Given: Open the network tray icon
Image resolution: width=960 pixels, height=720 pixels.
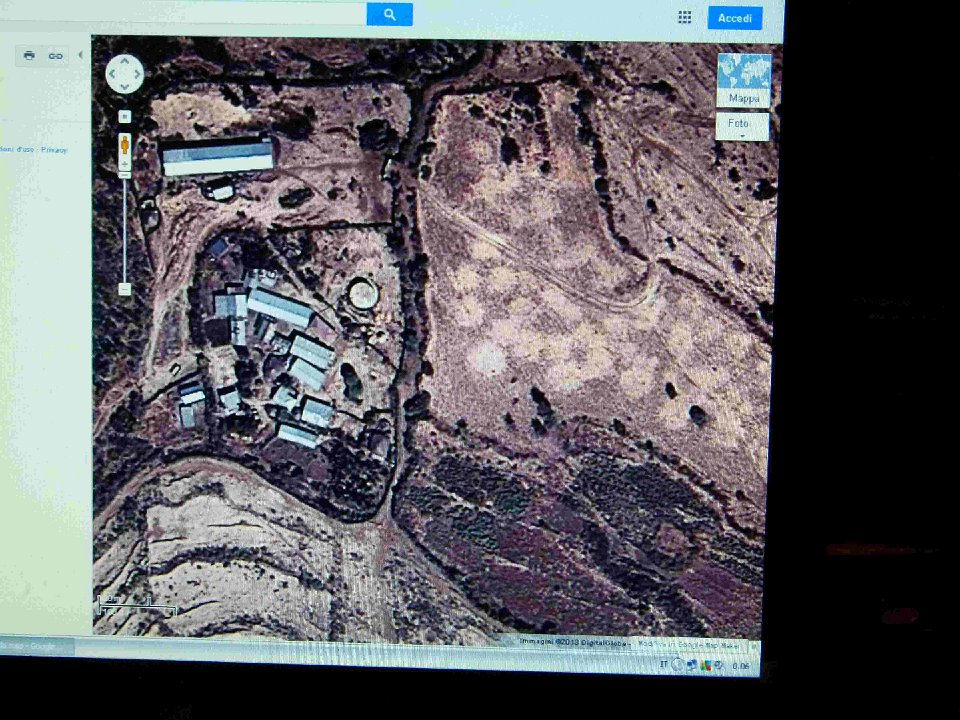Looking at the screenshot, I should point(692,665).
